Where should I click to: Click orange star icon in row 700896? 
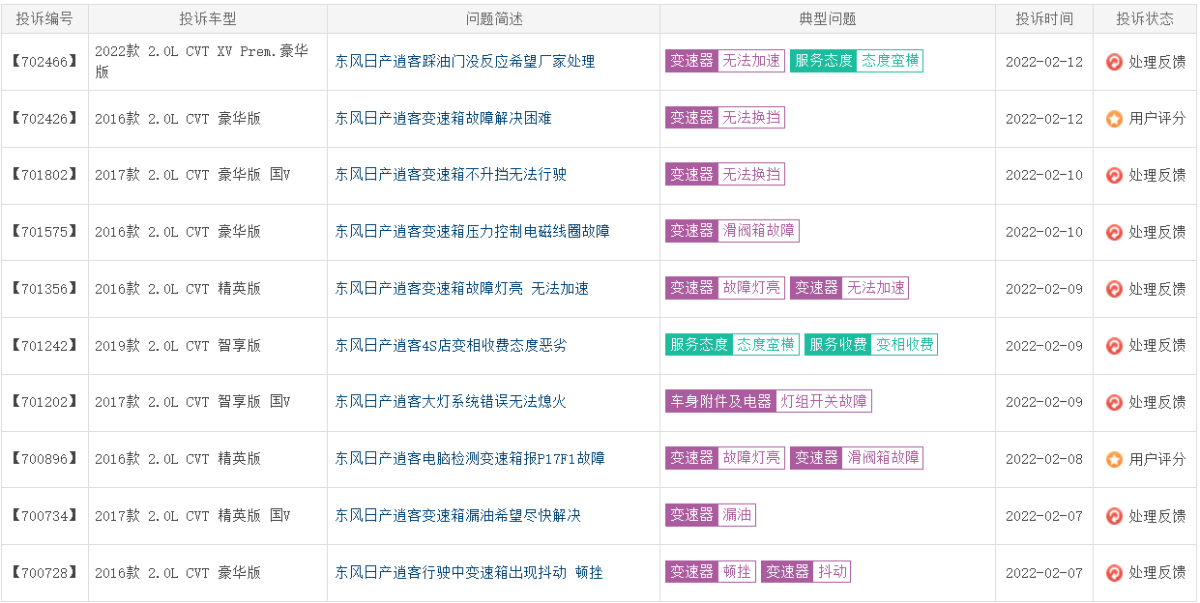1114,459
